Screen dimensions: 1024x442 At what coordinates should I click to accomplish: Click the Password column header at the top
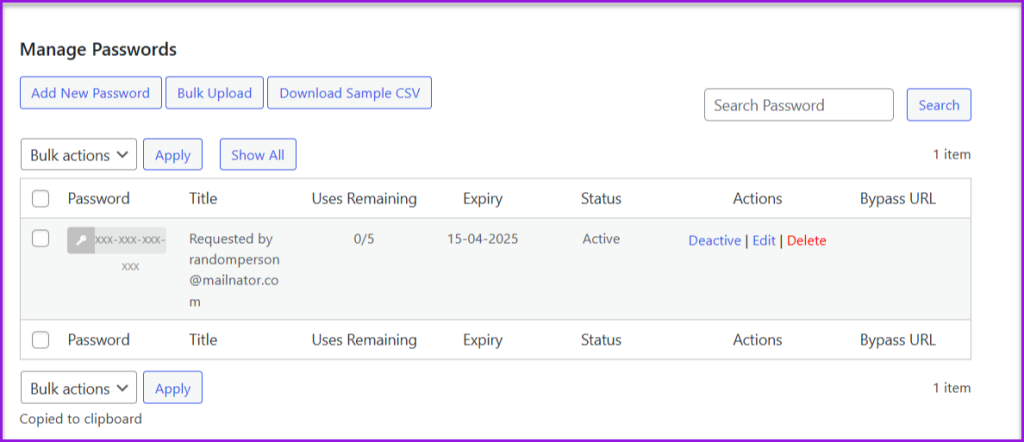coord(99,199)
